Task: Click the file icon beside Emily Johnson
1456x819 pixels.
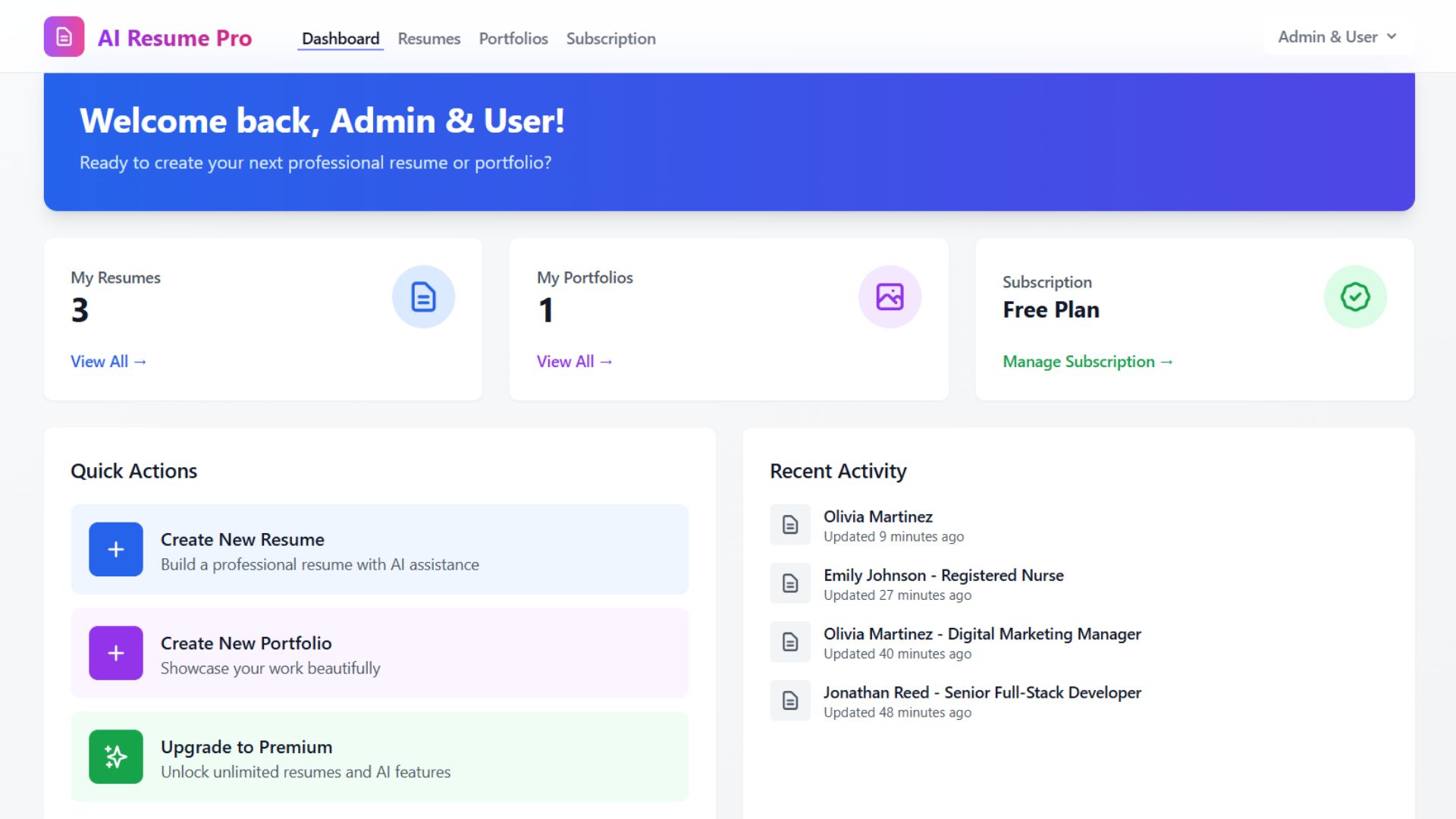Action: pos(790,583)
